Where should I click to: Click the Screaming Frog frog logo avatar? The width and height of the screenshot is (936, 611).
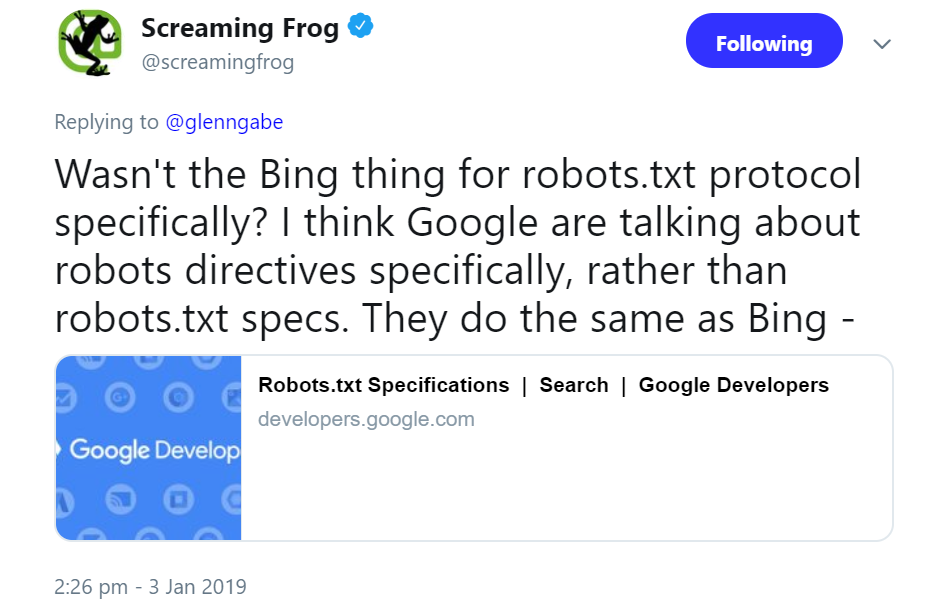point(89,43)
